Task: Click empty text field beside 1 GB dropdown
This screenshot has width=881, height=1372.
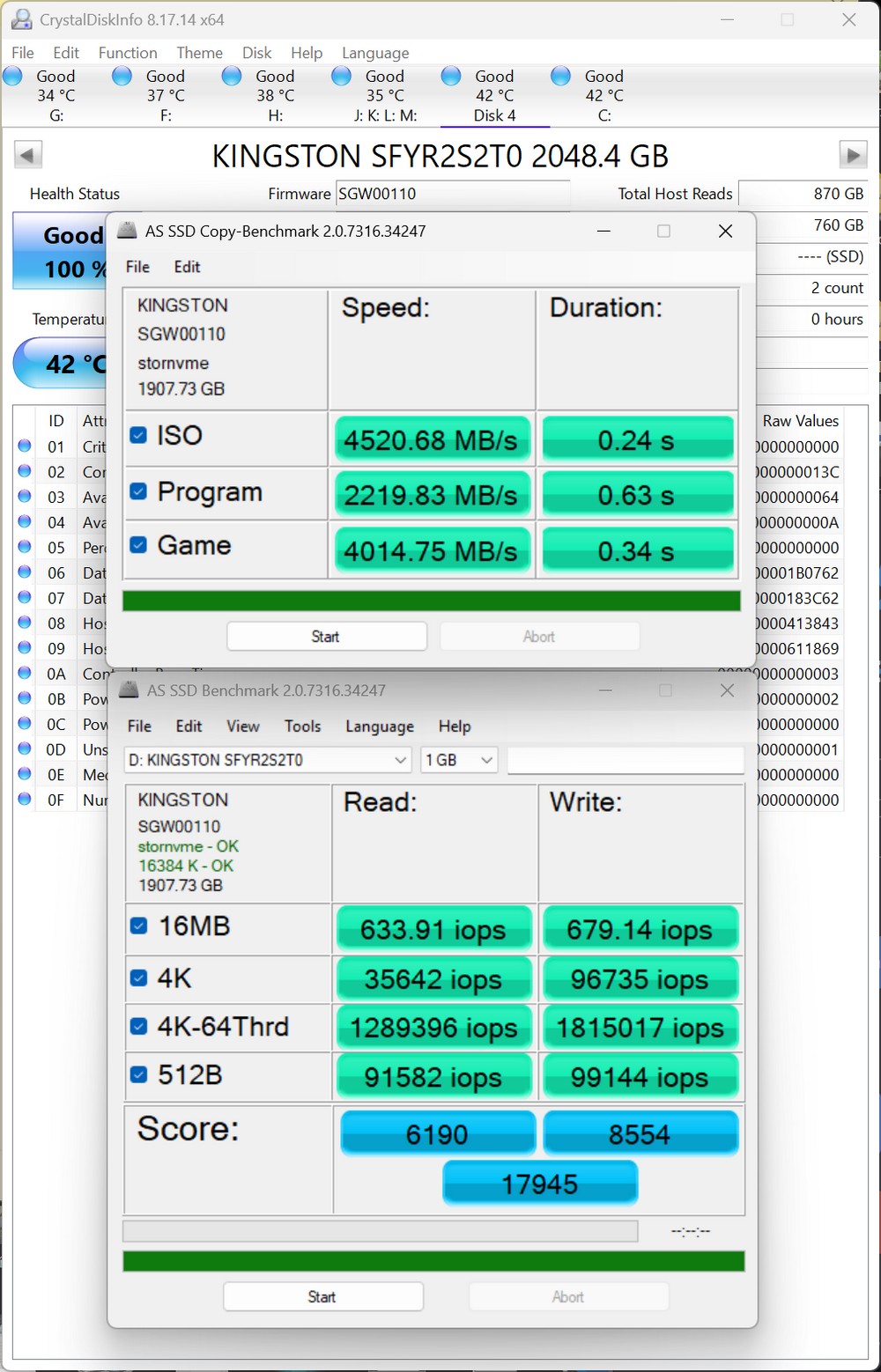Action: click(x=626, y=760)
